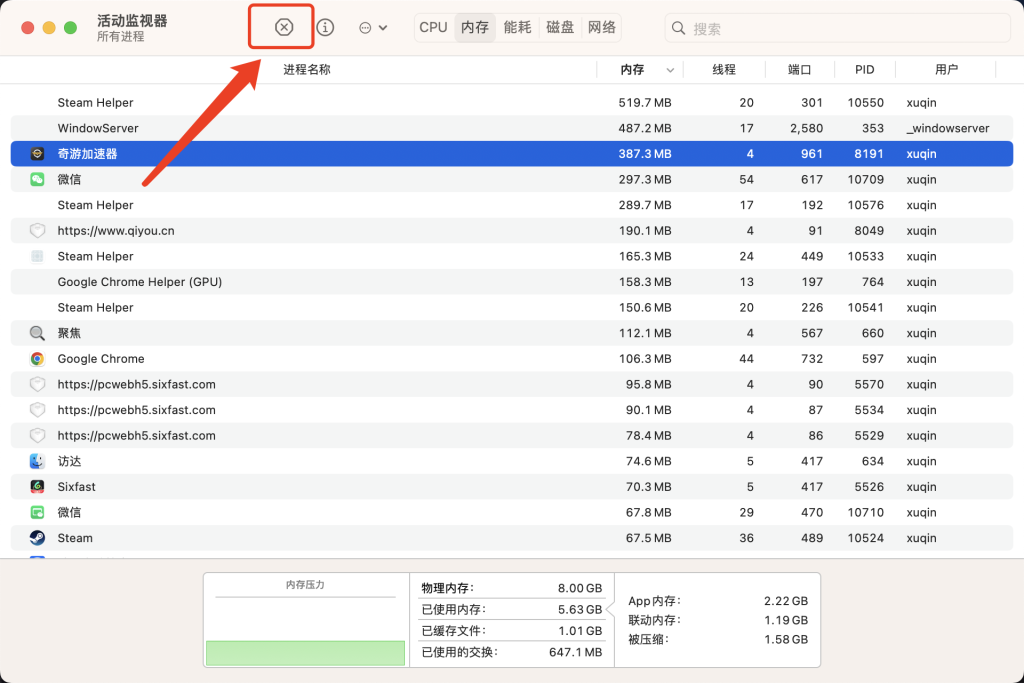Click the magnifier icon in search field
The height and width of the screenshot is (683, 1024).
pos(679,28)
